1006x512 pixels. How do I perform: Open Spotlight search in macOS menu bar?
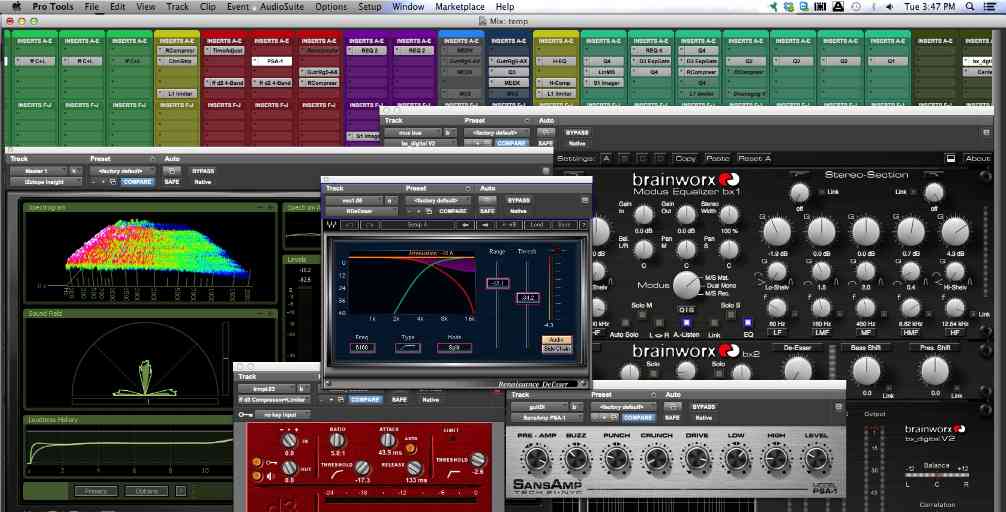(970, 6)
